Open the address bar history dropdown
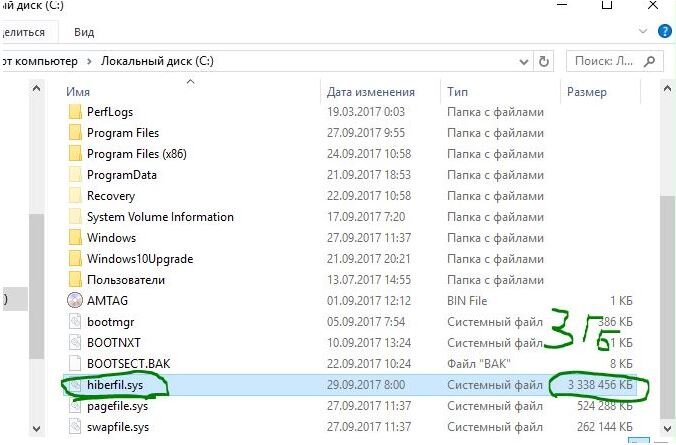 [x=524, y=62]
